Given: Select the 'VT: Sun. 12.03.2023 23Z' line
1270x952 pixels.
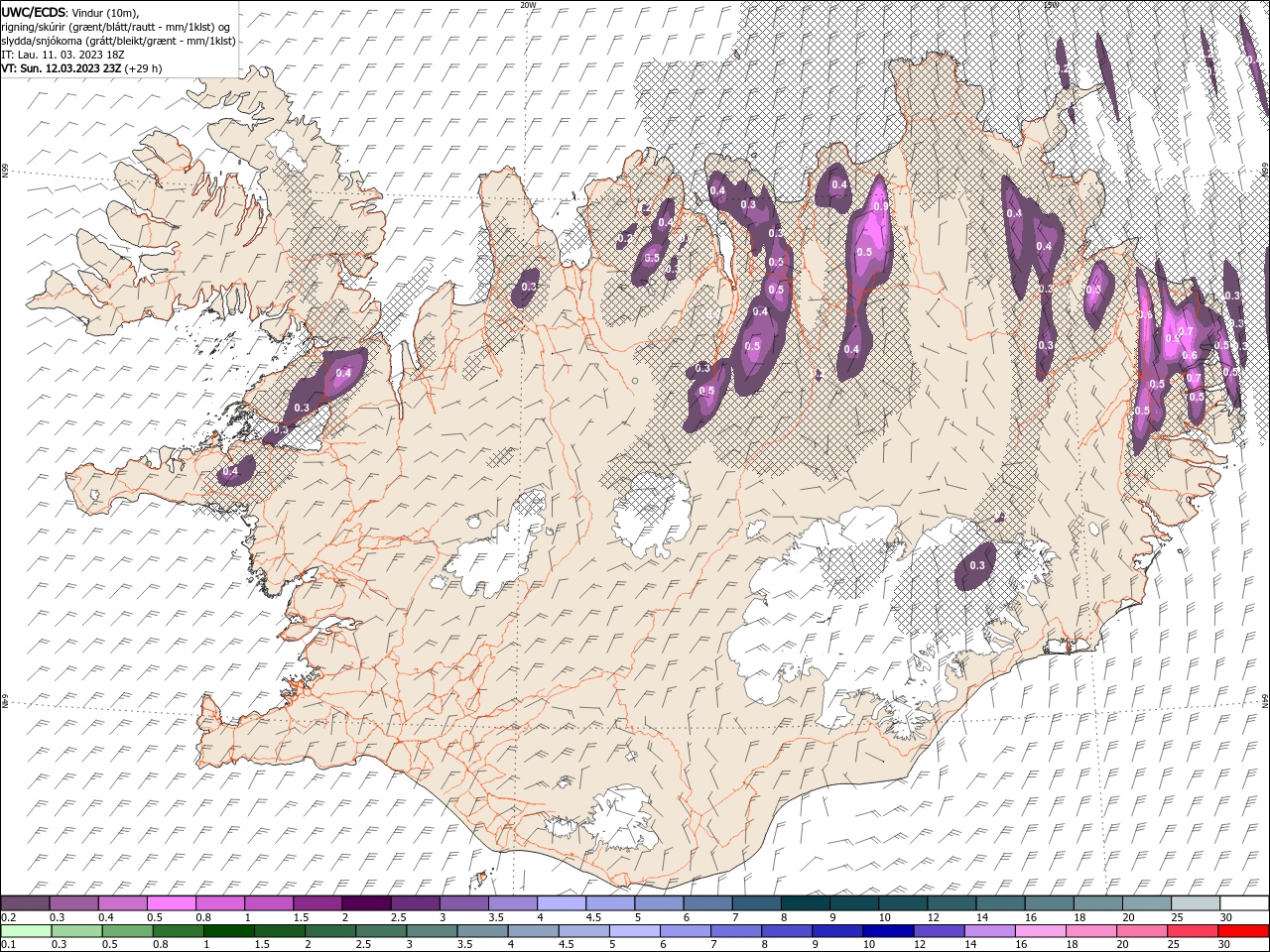Looking at the screenshot, I should [62, 68].
